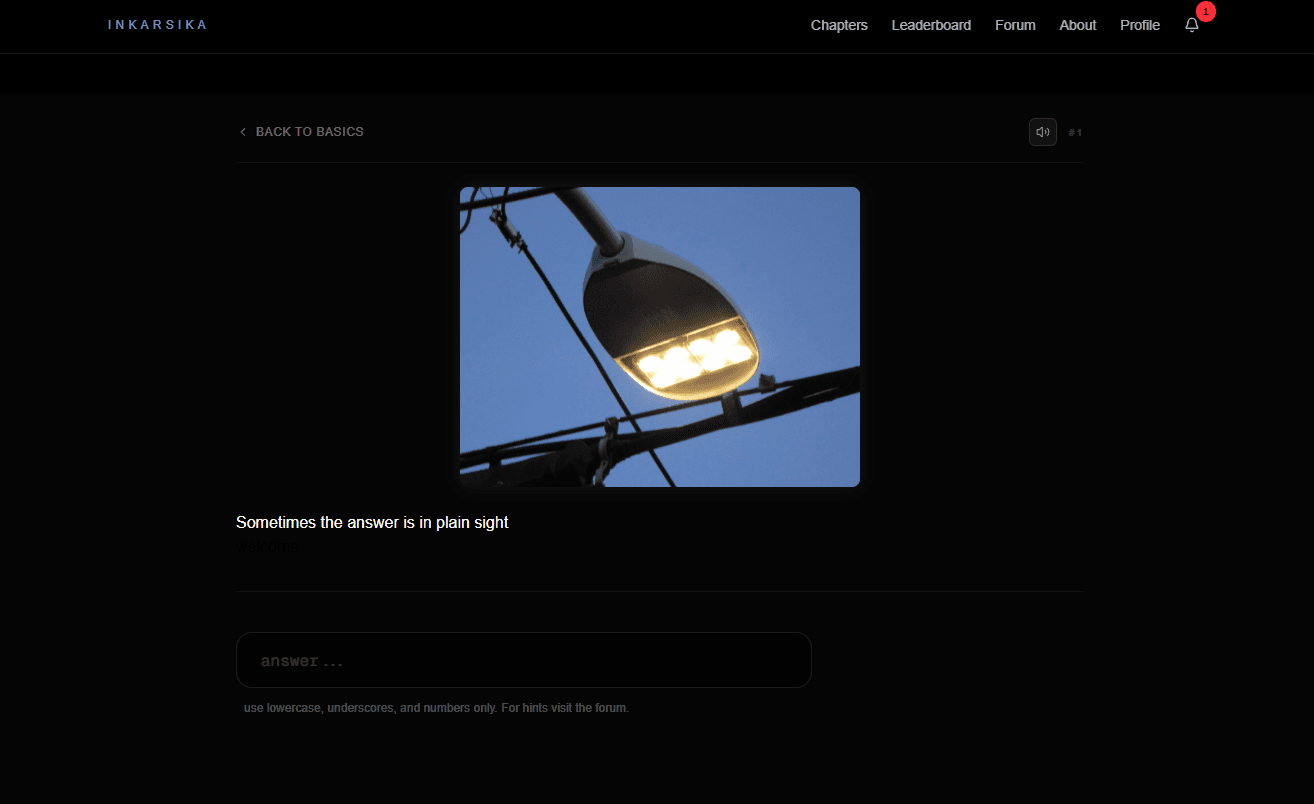
Task: Click the red notification badge showing 1
Action: 1206,11
